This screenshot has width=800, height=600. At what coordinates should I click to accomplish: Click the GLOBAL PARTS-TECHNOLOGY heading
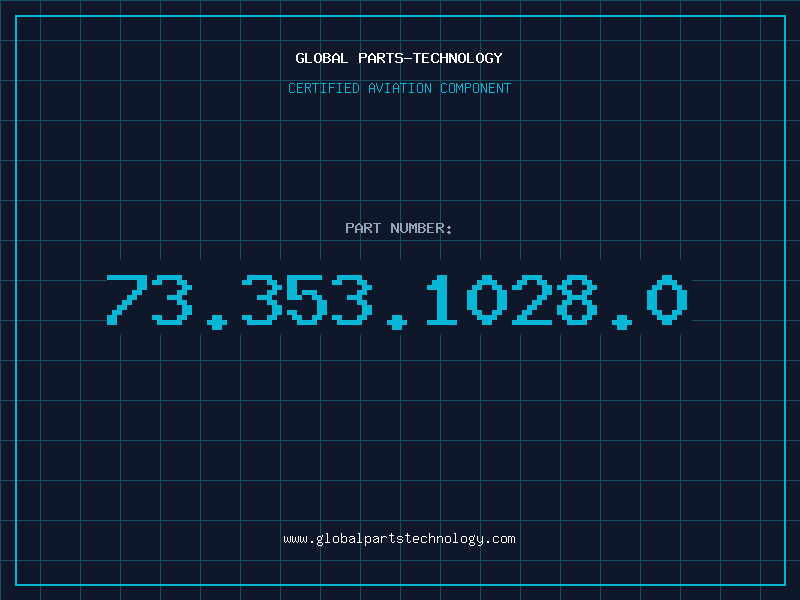pos(399,58)
